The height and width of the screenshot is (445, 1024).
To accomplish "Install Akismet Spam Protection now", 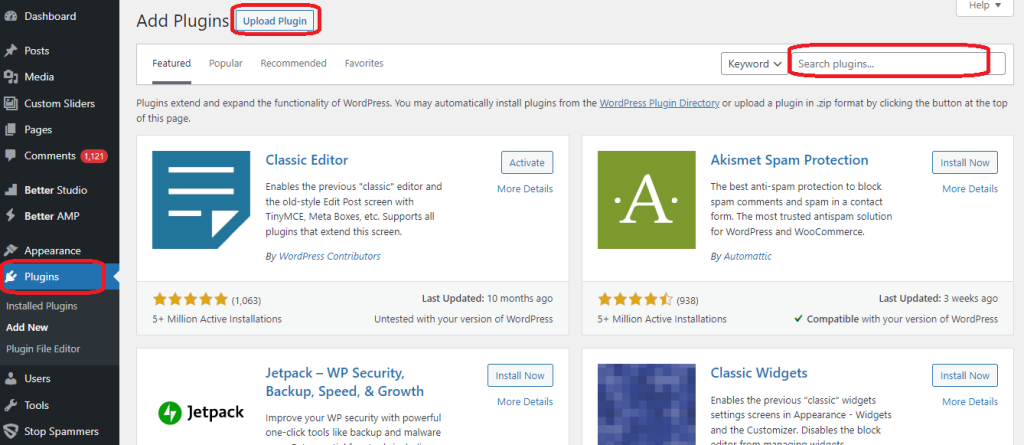I will tap(965, 163).
